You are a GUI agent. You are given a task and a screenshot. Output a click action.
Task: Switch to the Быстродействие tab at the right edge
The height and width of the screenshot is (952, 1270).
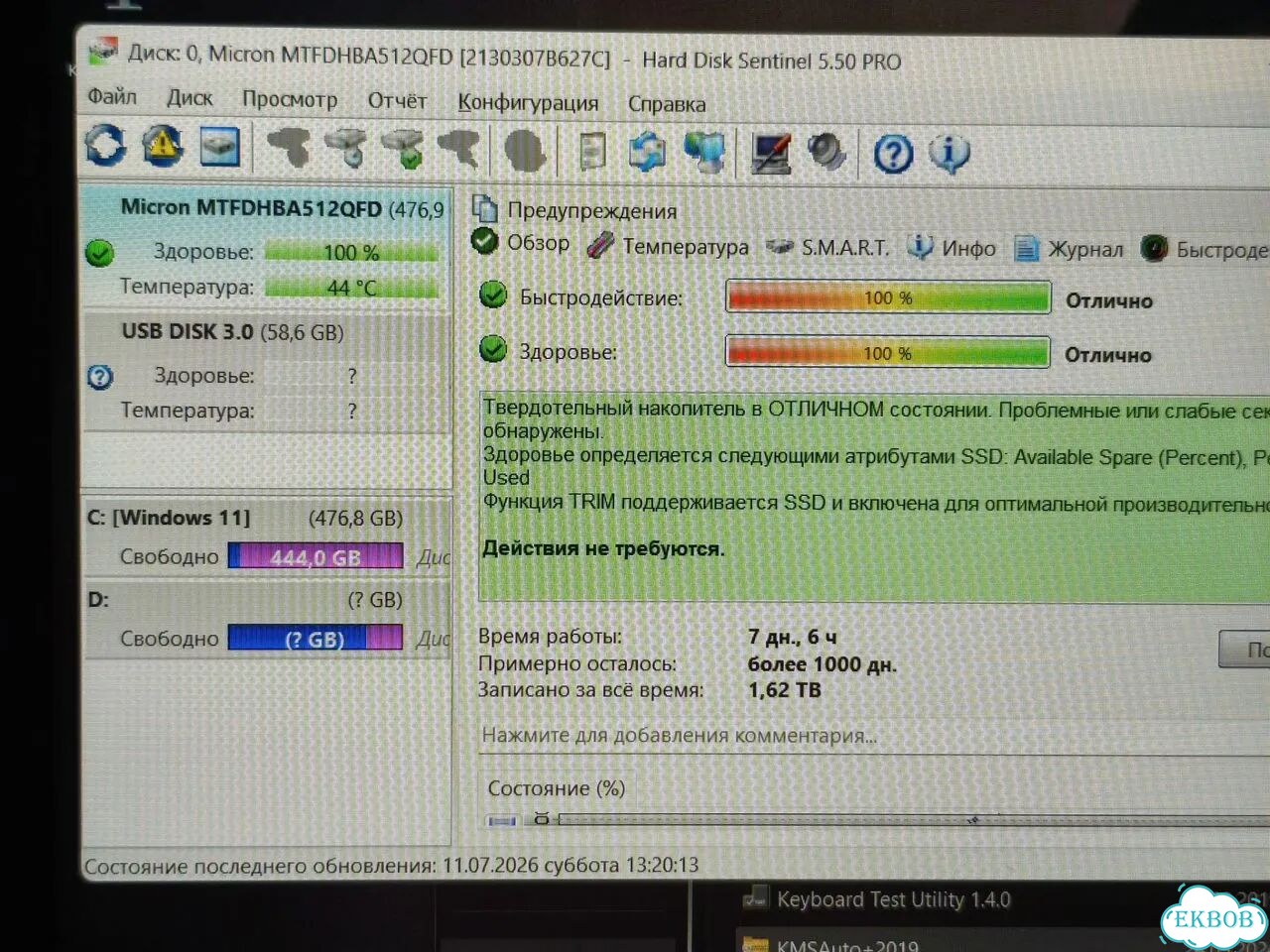pos(1205,250)
